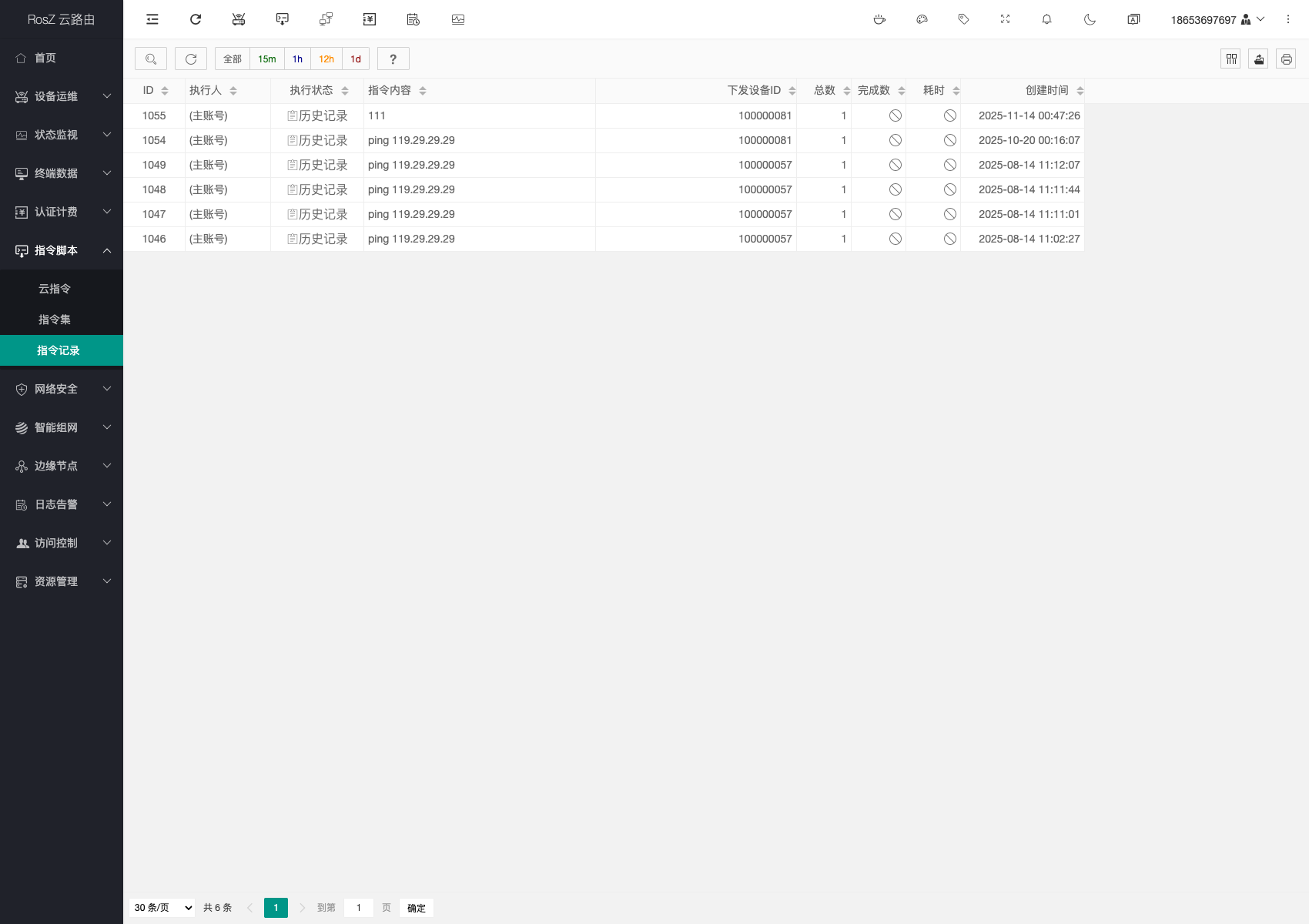The image size is (1309, 924).
Task: Click the export icon beside print
Action: [1258, 59]
